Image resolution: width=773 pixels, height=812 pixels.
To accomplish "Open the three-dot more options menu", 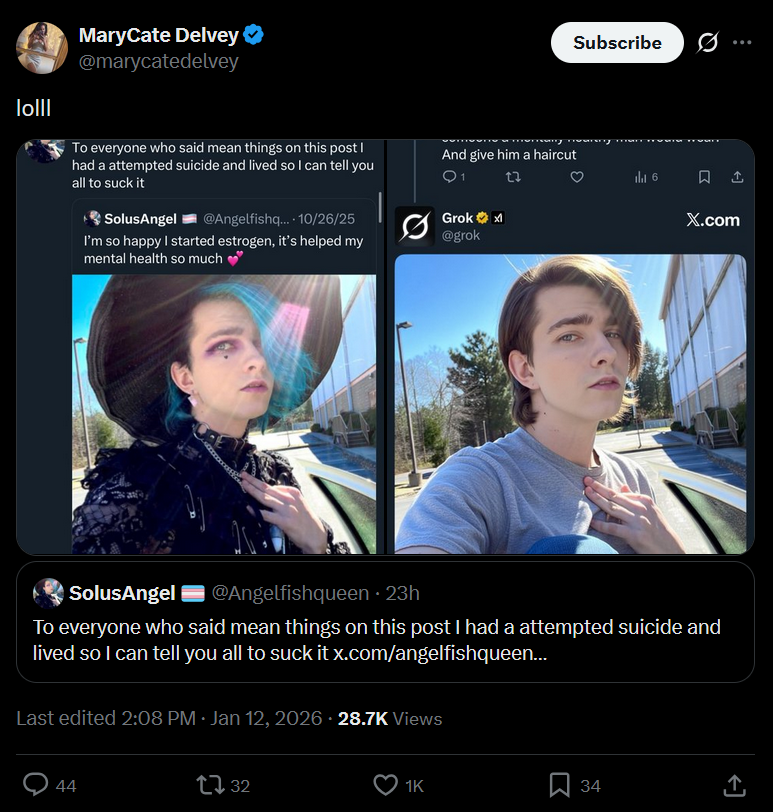I will click(x=742, y=43).
